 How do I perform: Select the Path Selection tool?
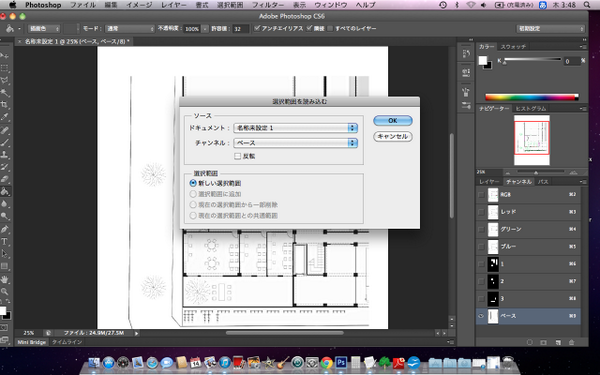[5, 253]
